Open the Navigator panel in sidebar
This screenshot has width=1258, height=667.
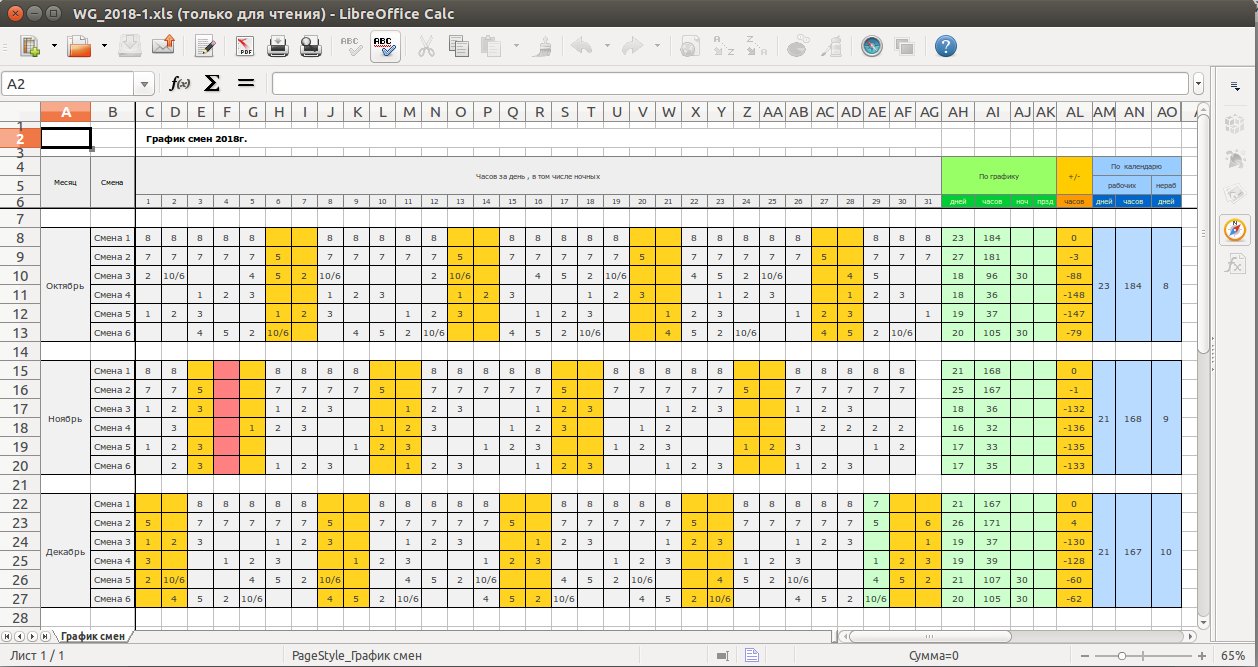pos(1234,229)
